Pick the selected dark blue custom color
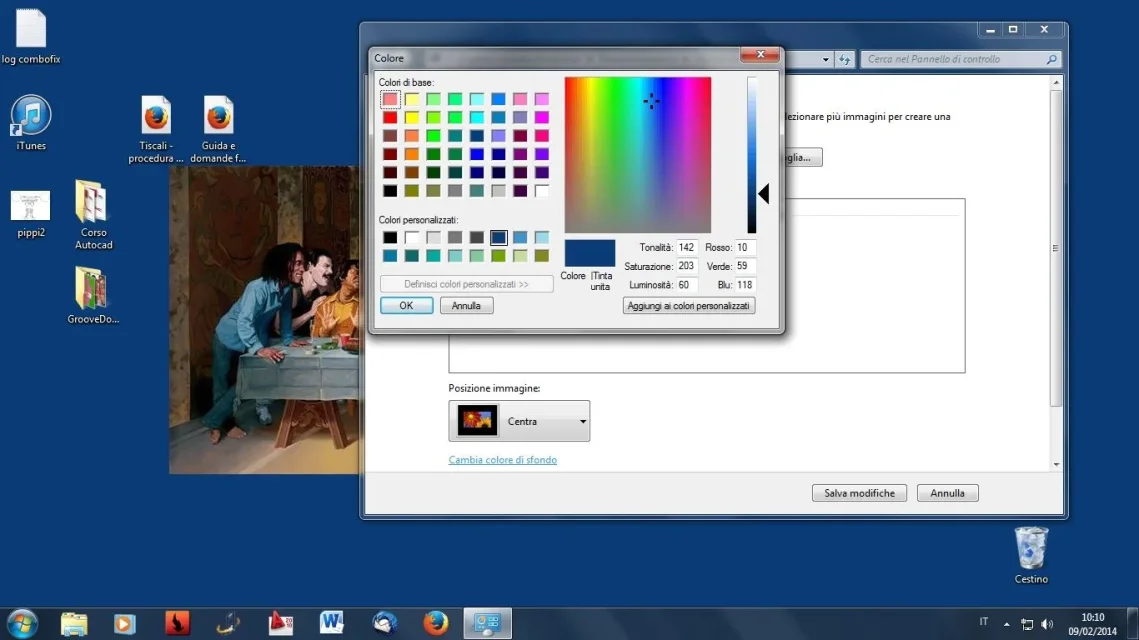1139x640 pixels. click(498, 238)
